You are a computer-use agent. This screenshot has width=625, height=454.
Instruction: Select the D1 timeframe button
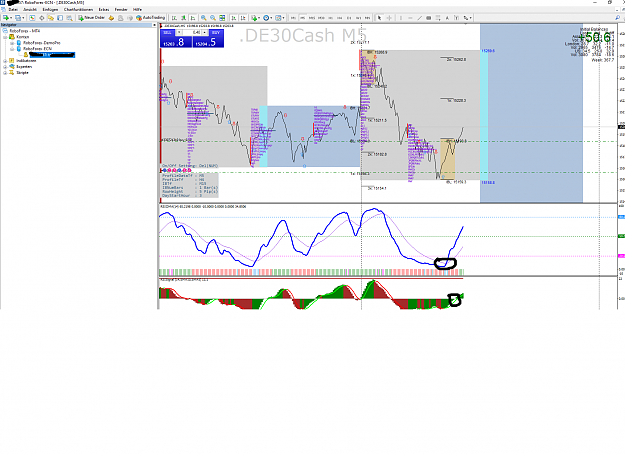point(349,18)
